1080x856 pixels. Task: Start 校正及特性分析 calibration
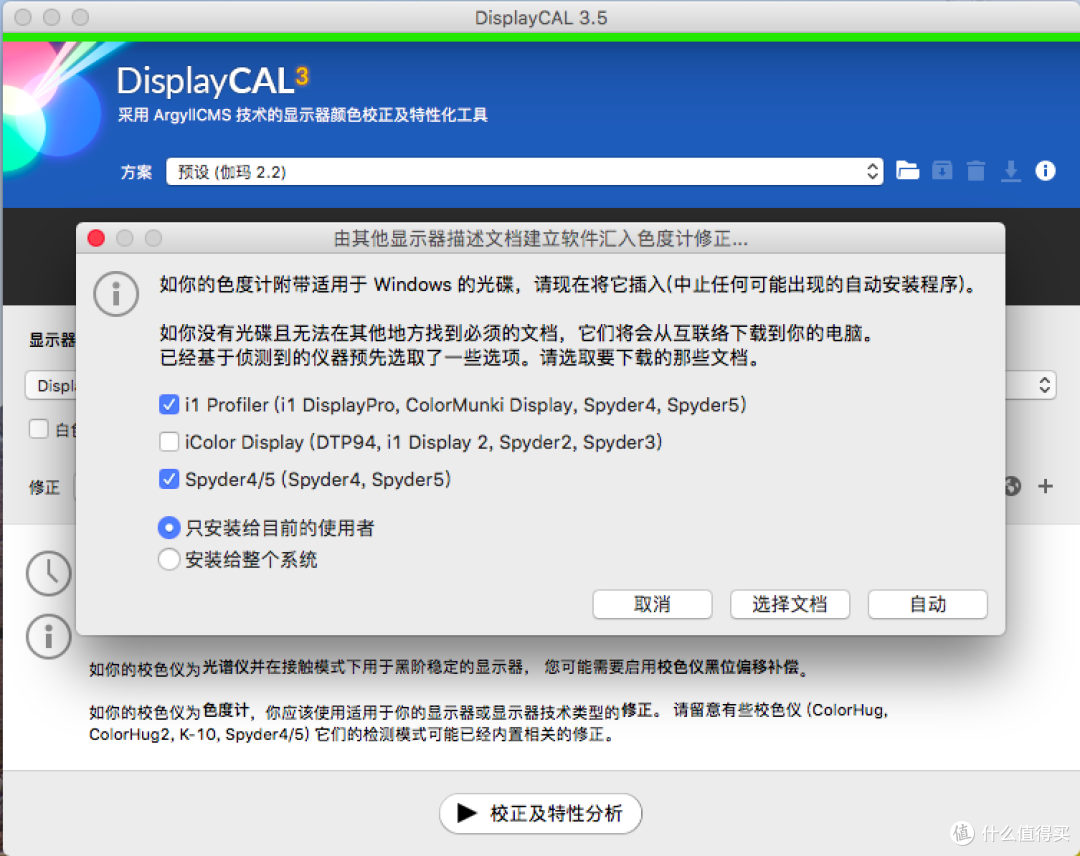540,813
